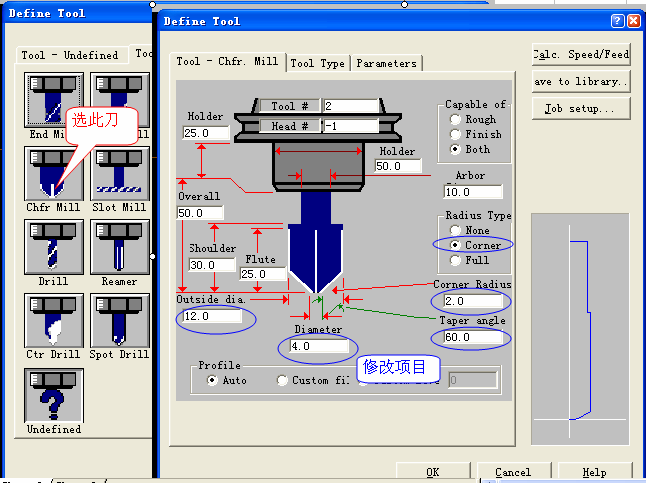The height and width of the screenshot is (483, 646).
Task: Click the Cancel button
Action: (513, 472)
